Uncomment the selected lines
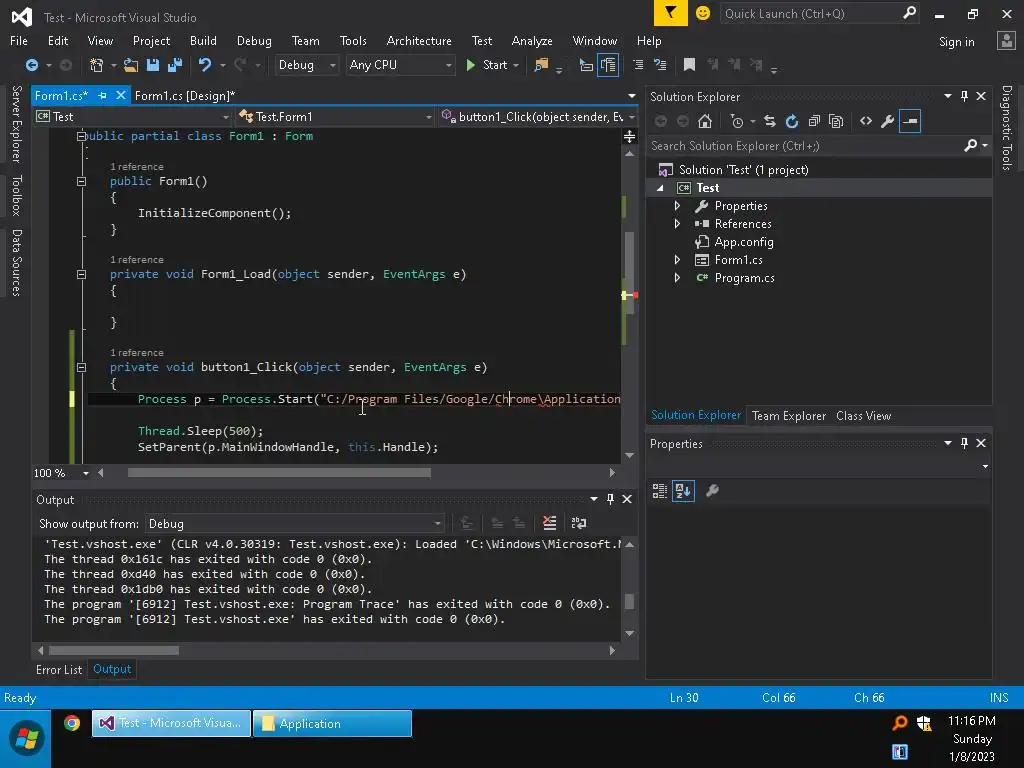 coord(660,65)
